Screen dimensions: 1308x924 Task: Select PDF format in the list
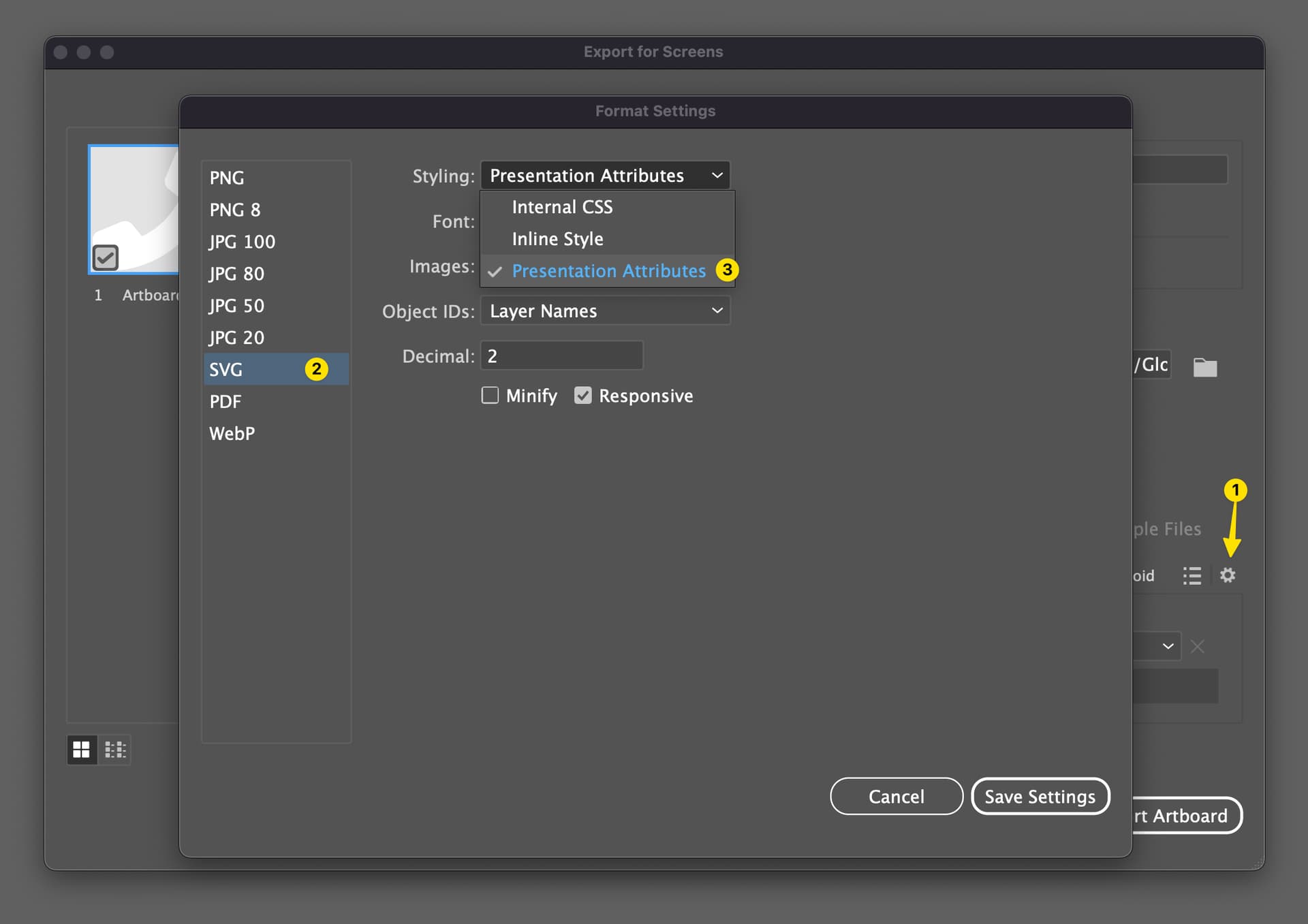click(x=276, y=401)
